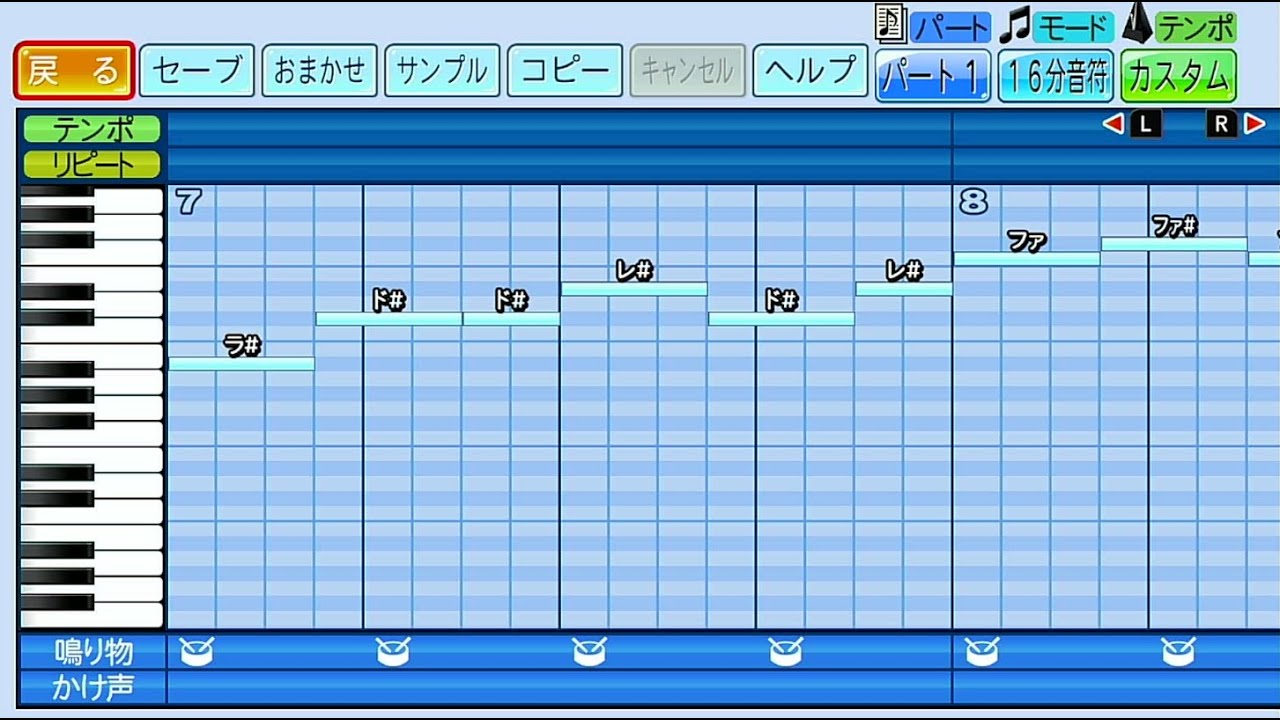Viewport: 1280px width, 720px height.
Task: Select the コピー copy button
Action: click(x=565, y=71)
